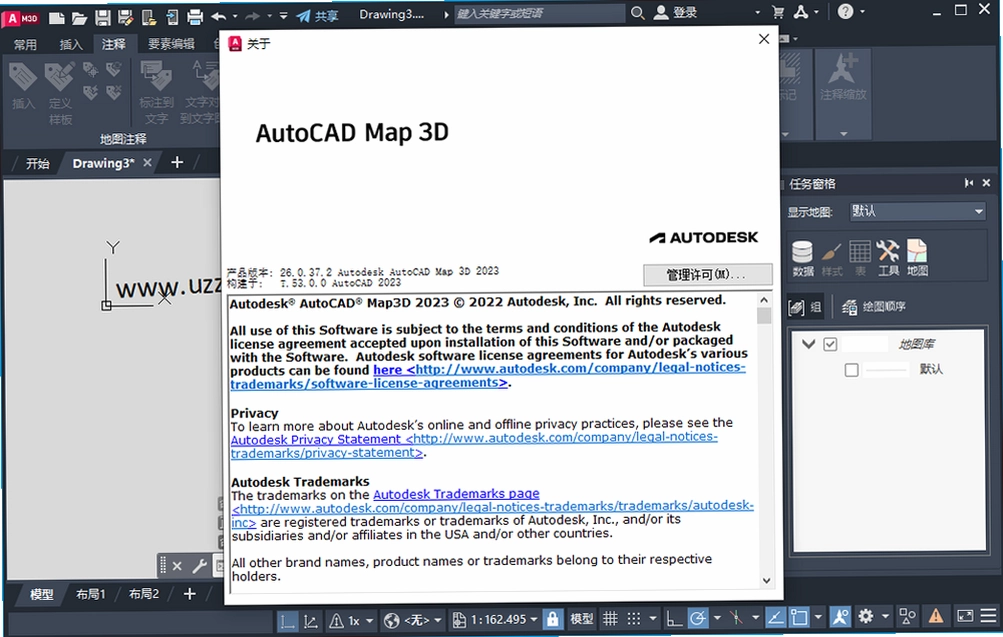Viewport: 1003px width, 637px height.
Task: Click the wrench icon on the command line
Action: [200, 566]
